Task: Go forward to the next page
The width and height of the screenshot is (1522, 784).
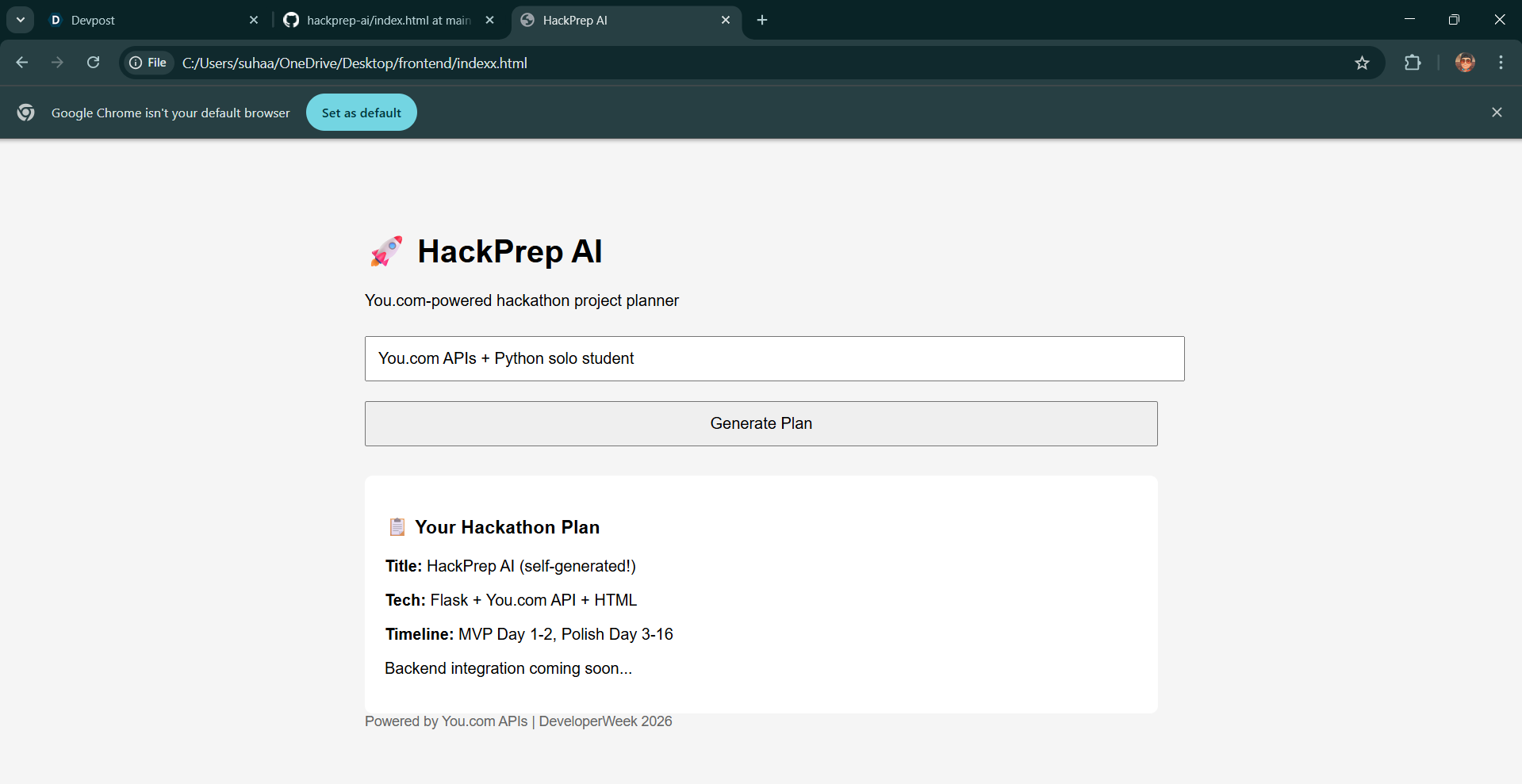Action: [x=57, y=63]
